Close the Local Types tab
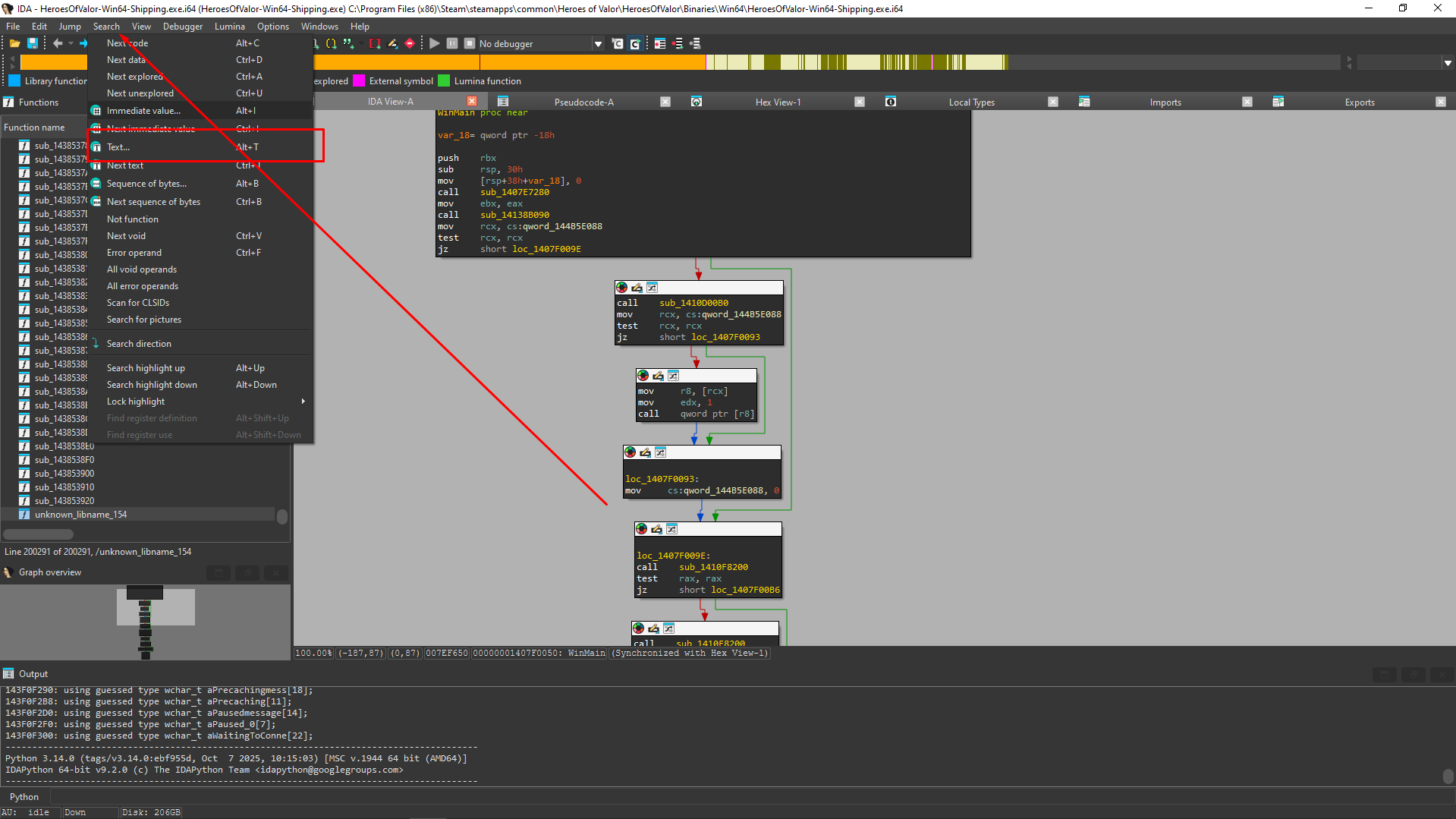This screenshot has height=819, width=1456. [1053, 102]
